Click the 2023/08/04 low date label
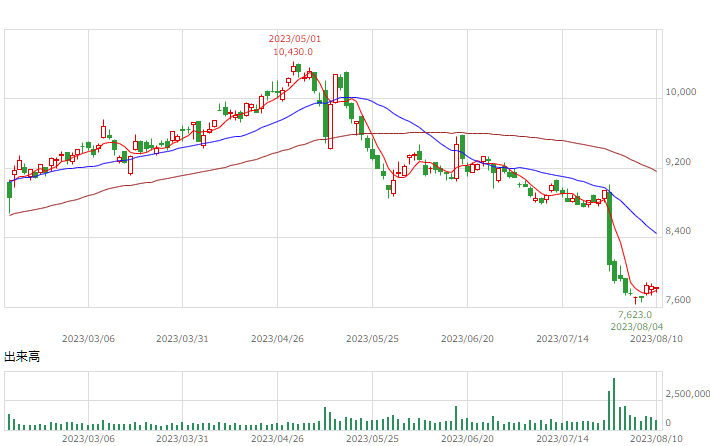The width and height of the screenshot is (710, 446). [x=637, y=326]
